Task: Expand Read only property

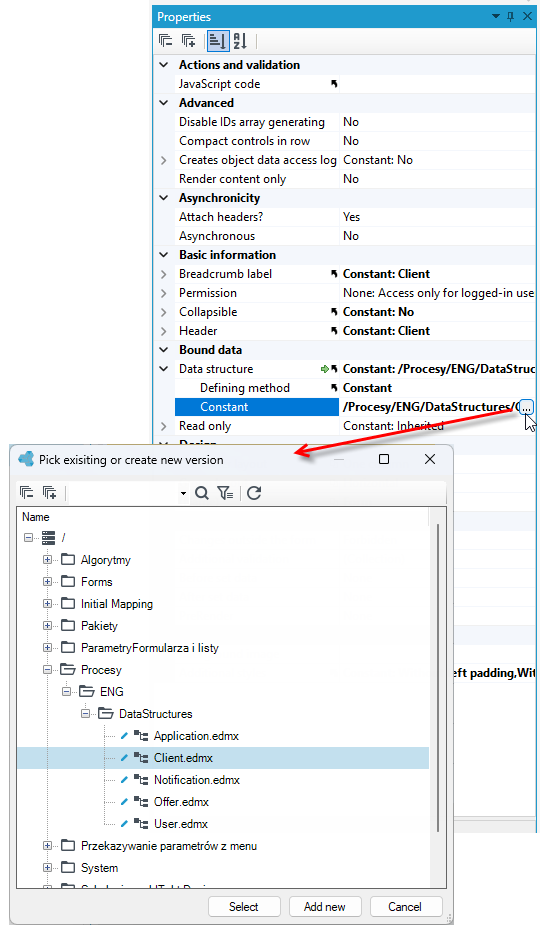Action: point(164,427)
